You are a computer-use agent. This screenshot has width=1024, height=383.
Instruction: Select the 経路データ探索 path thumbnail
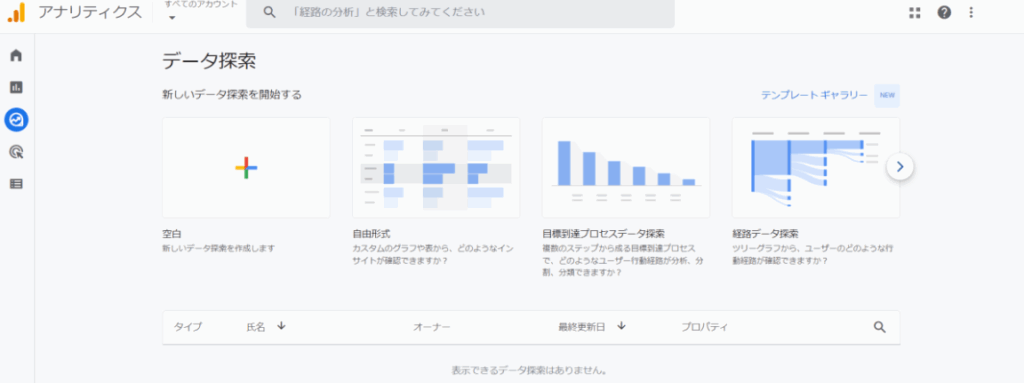click(816, 168)
